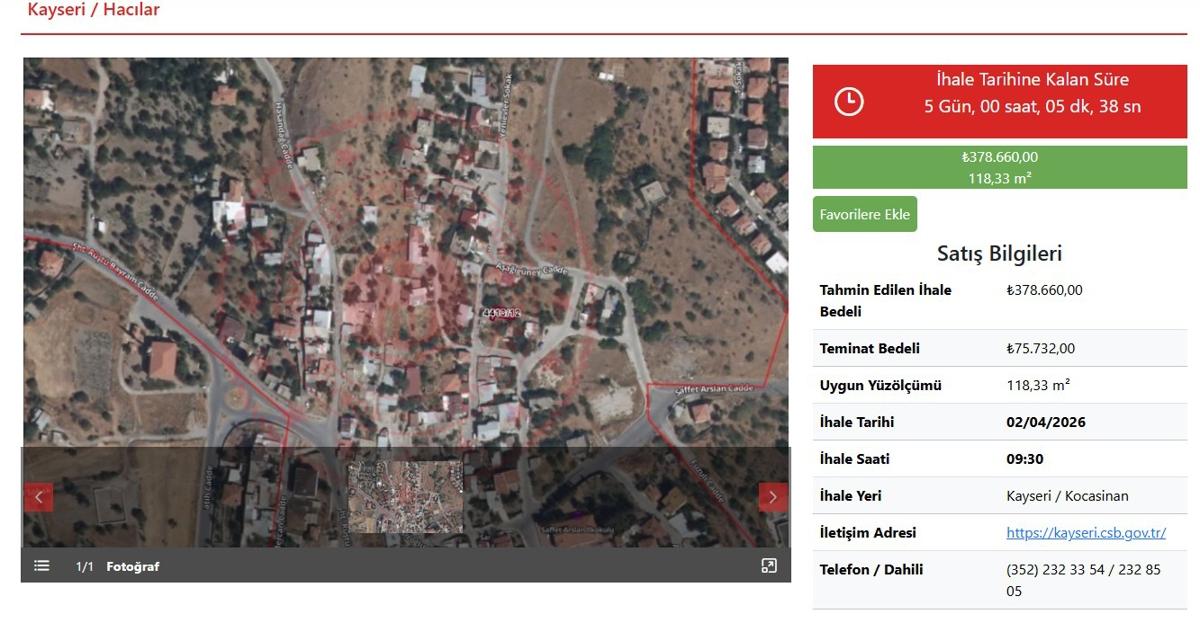The image size is (1200, 623).
Task: Click the 1/1 Fotoğraf caption
Action: click(117, 567)
